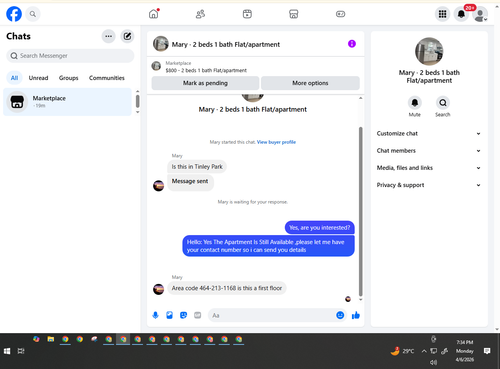Open the Friends icon in top navigation

[x=200, y=14]
